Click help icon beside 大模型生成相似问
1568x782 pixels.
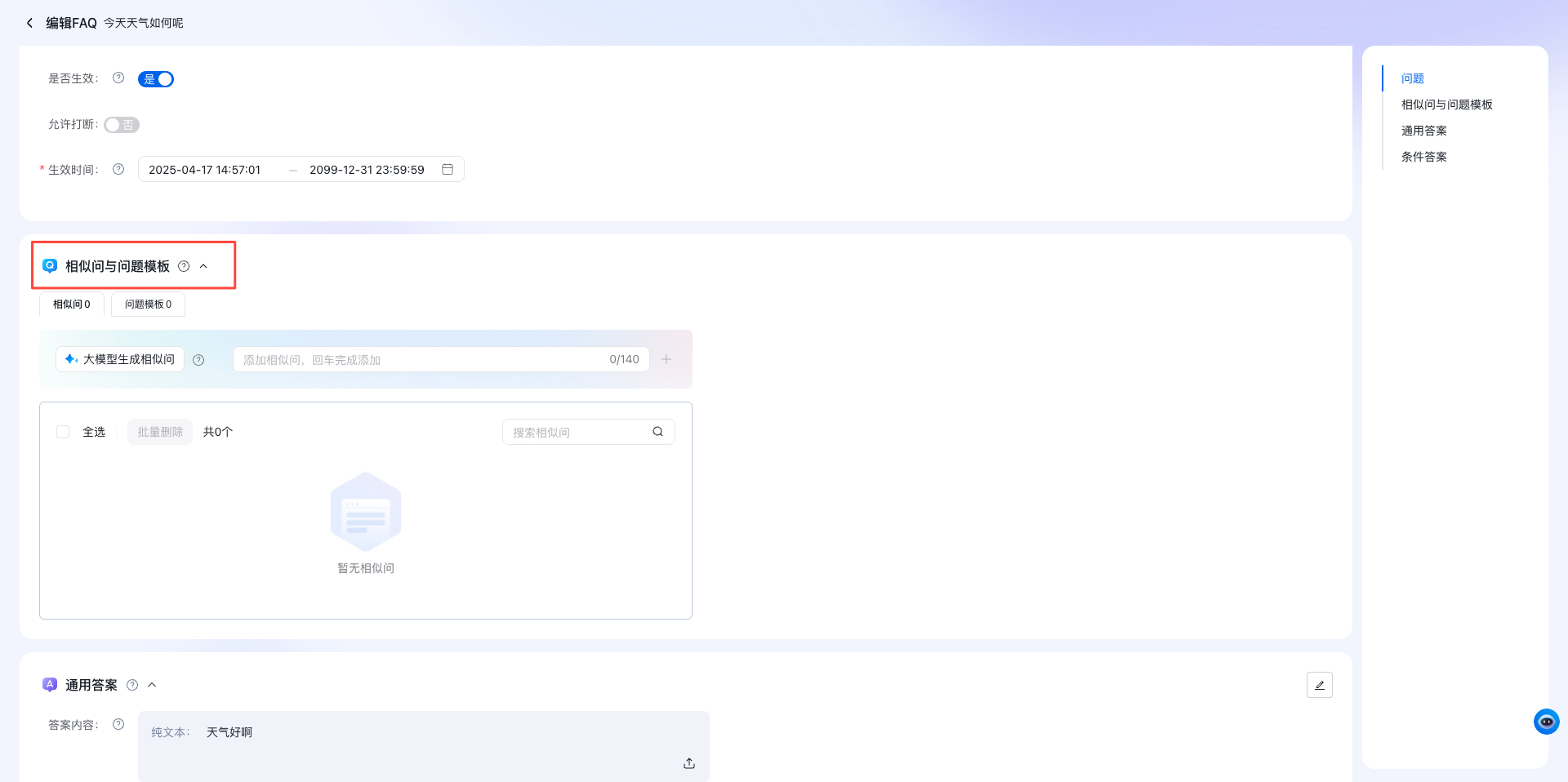[x=198, y=360]
